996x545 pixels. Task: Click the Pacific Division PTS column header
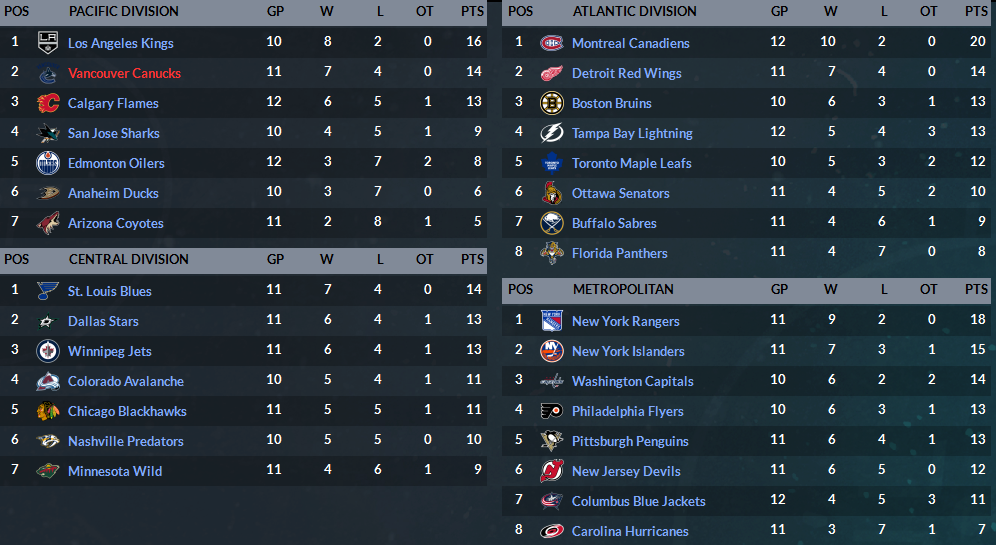point(472,11)
